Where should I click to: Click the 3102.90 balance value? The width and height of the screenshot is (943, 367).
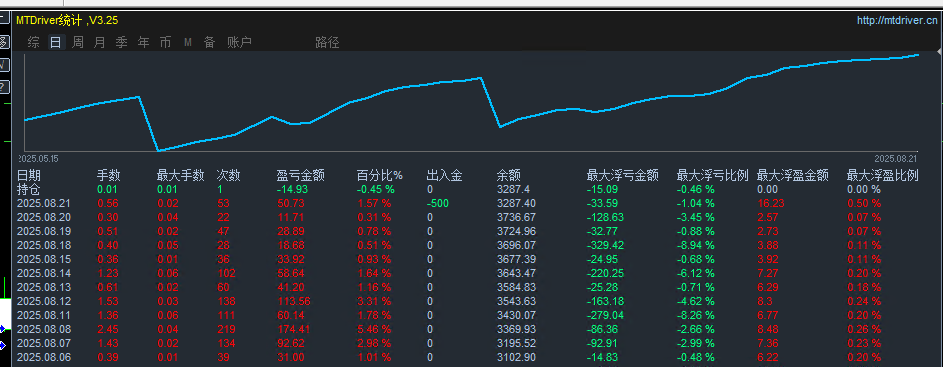point(516,357)
